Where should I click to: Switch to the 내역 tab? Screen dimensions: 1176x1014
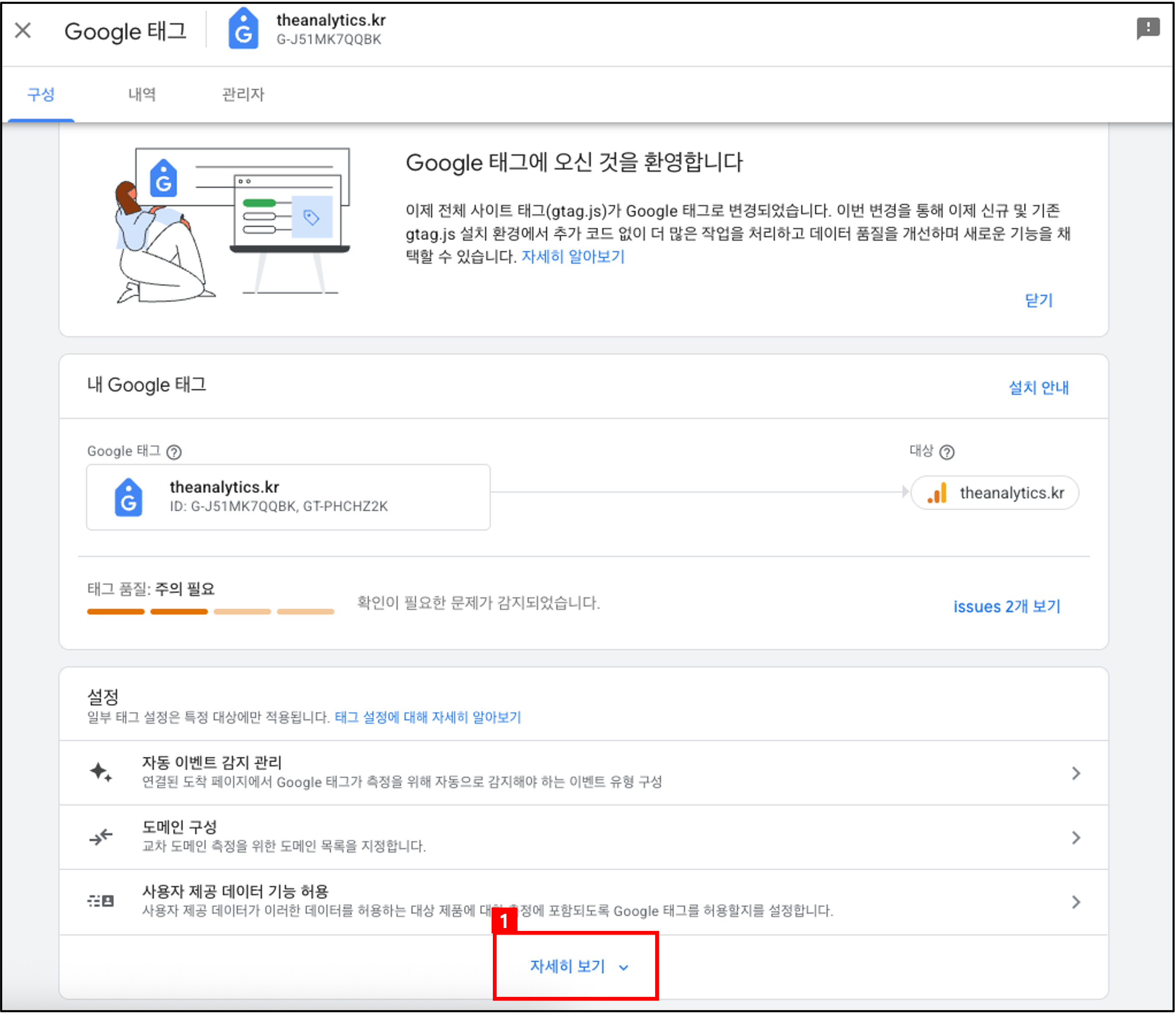[142, 94]
